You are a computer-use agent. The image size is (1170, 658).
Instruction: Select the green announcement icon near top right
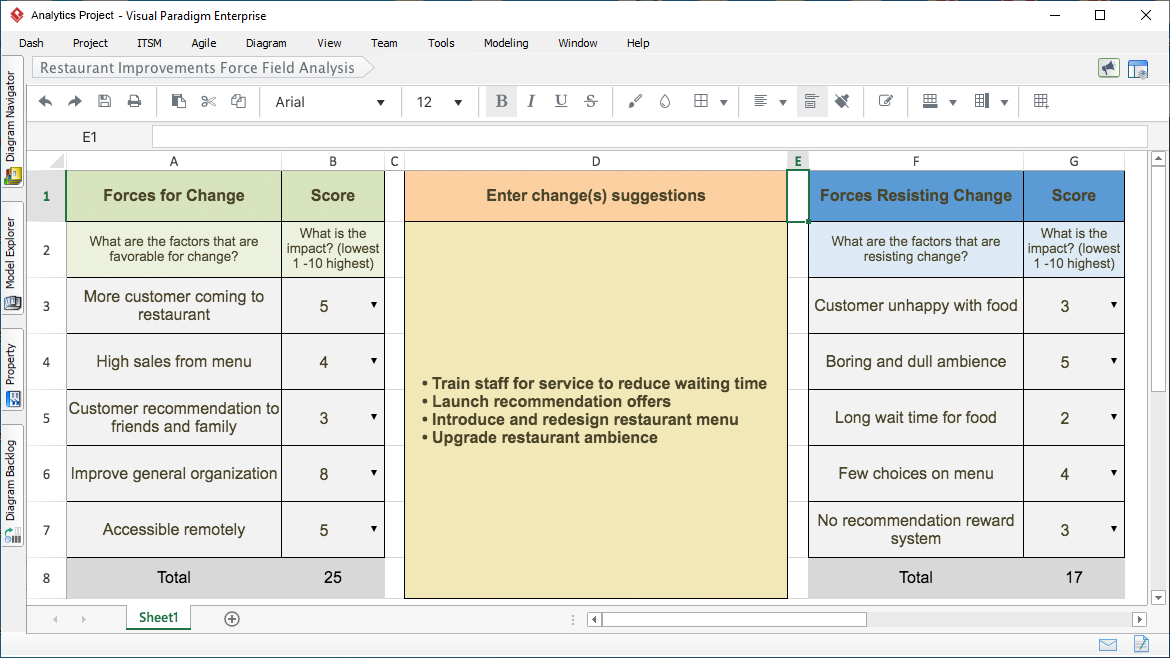1108,68
